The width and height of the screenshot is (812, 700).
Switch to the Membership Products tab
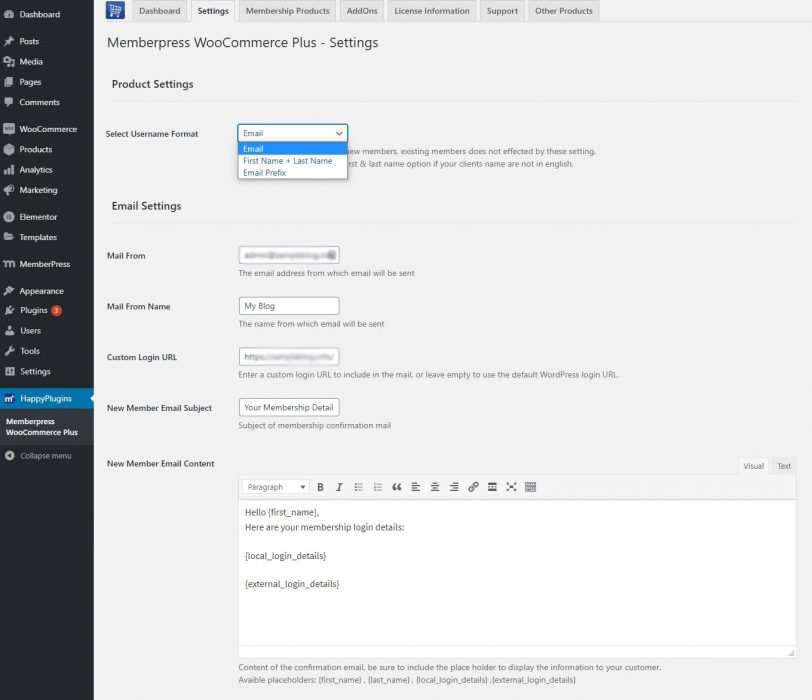pos(287,11)
